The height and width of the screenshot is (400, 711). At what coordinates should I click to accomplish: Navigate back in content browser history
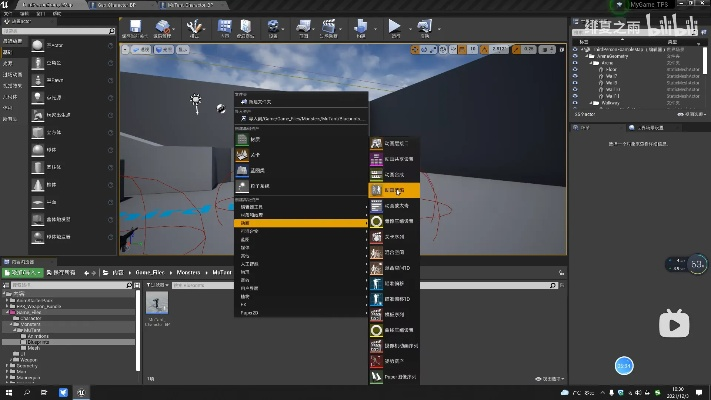[86, 273]
